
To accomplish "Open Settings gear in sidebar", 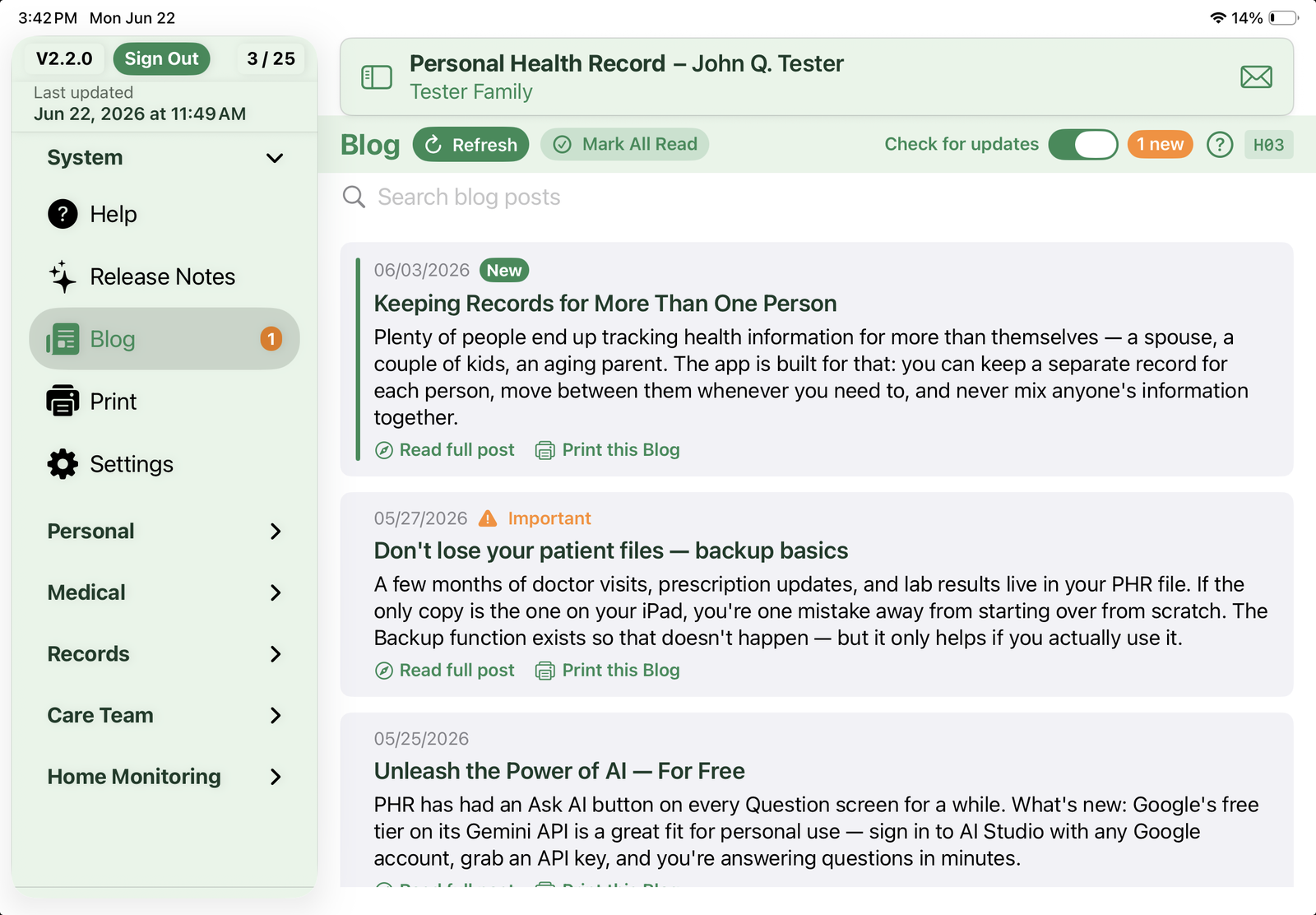I will click(x=63, y=464).
